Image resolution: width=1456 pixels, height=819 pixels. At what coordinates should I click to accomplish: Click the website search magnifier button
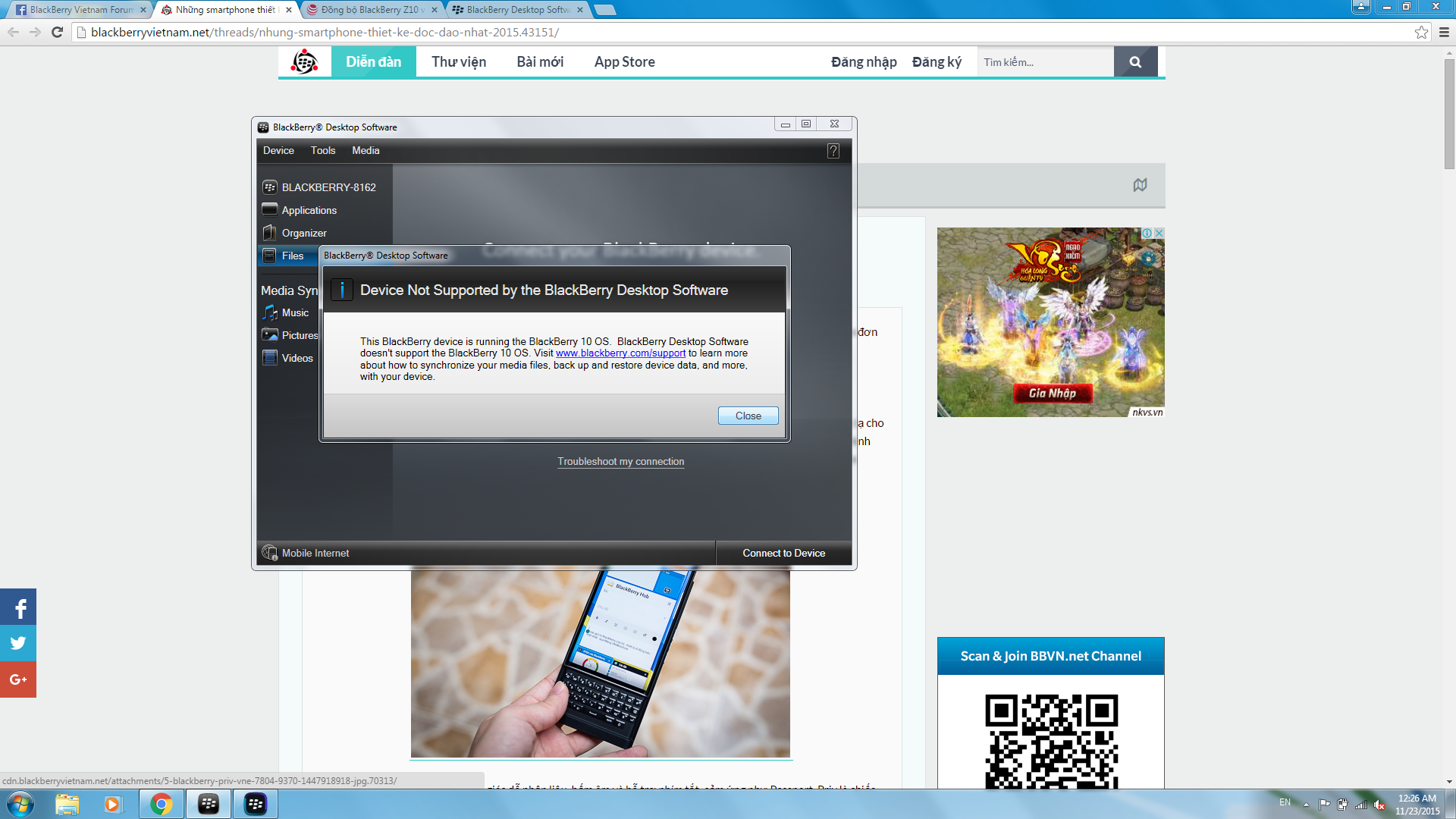pyautogui.click(x=1135, y=61)
